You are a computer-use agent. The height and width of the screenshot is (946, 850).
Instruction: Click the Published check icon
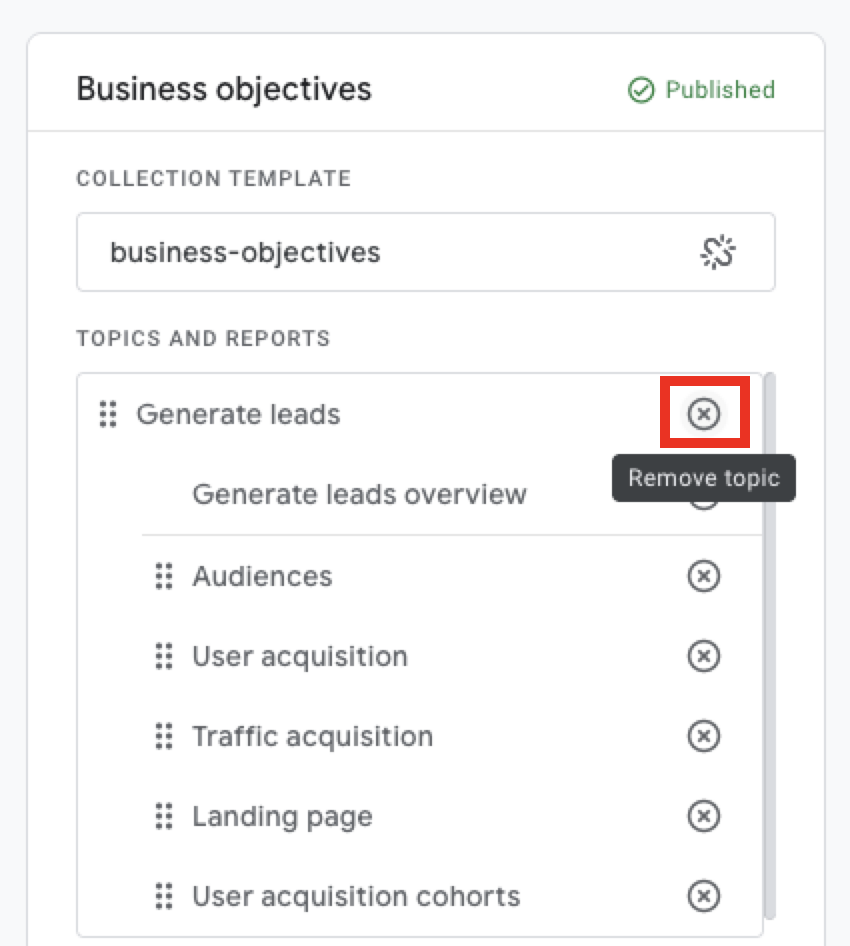(641, 90)
